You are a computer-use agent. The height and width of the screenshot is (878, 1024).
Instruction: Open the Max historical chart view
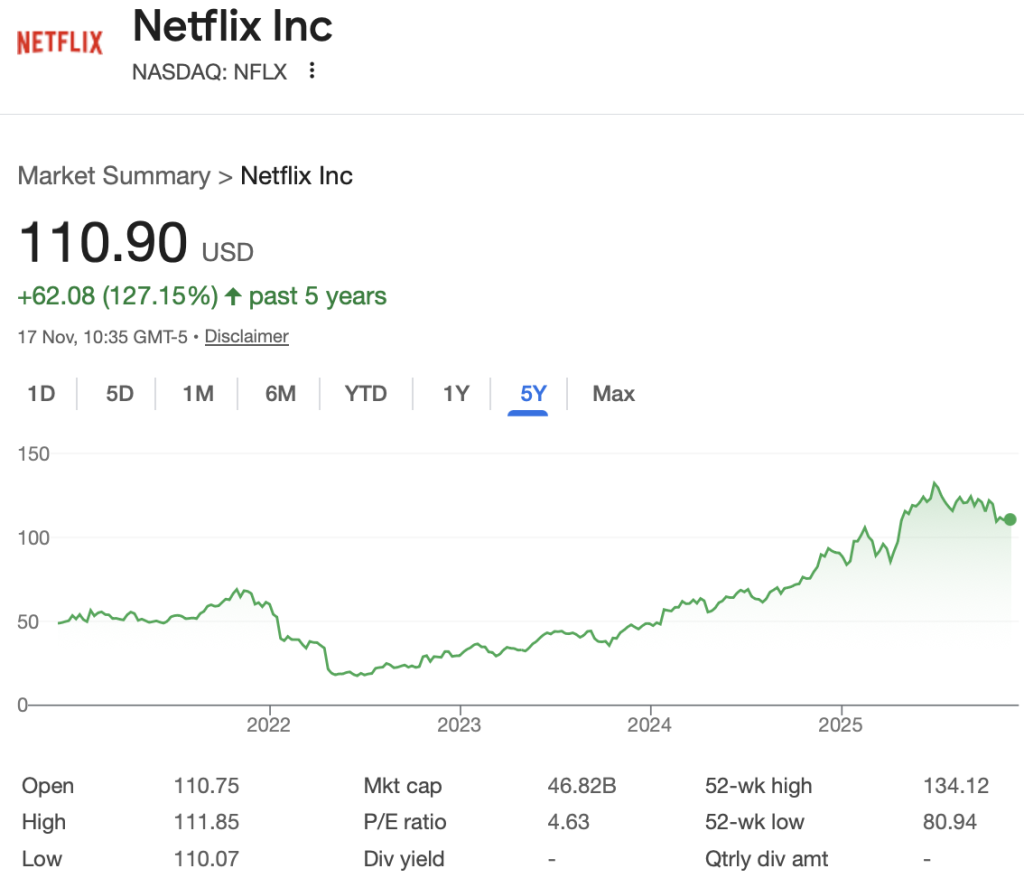pyautogui.click(x=613, y=393)
